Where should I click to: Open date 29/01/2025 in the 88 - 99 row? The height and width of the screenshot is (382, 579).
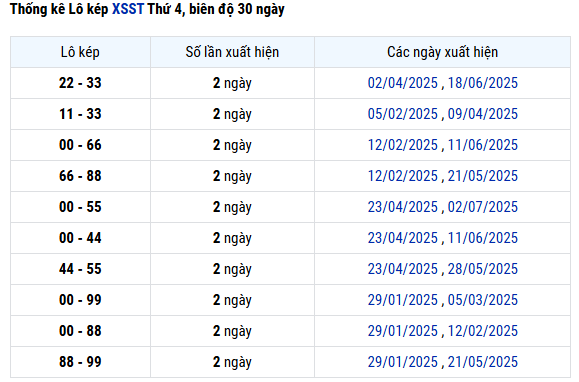[402, 362]
